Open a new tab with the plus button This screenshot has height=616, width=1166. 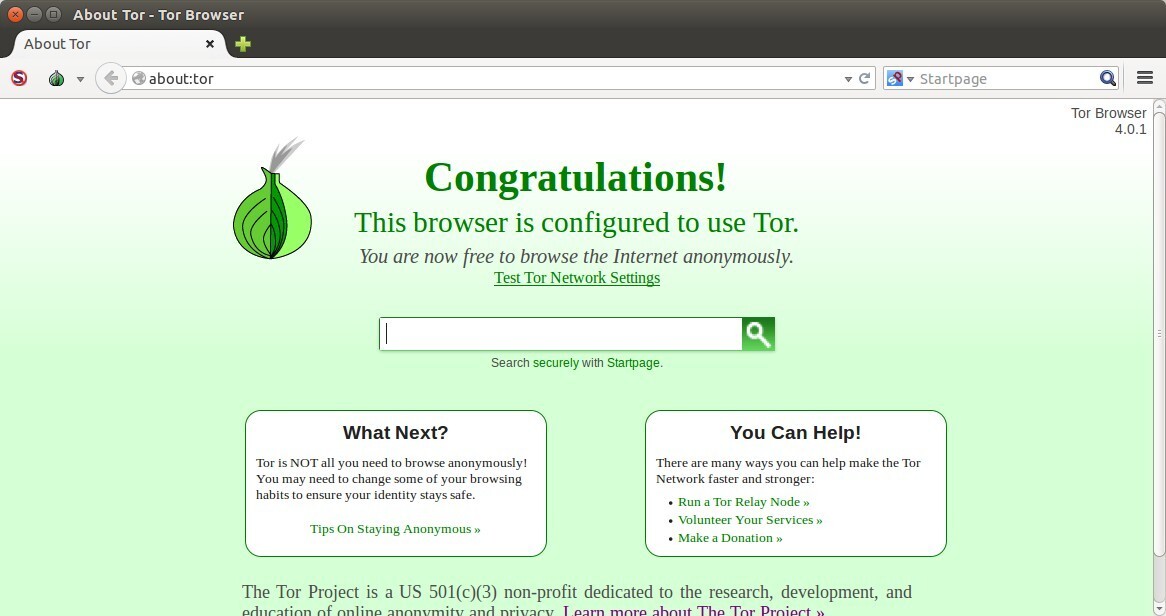241,44
